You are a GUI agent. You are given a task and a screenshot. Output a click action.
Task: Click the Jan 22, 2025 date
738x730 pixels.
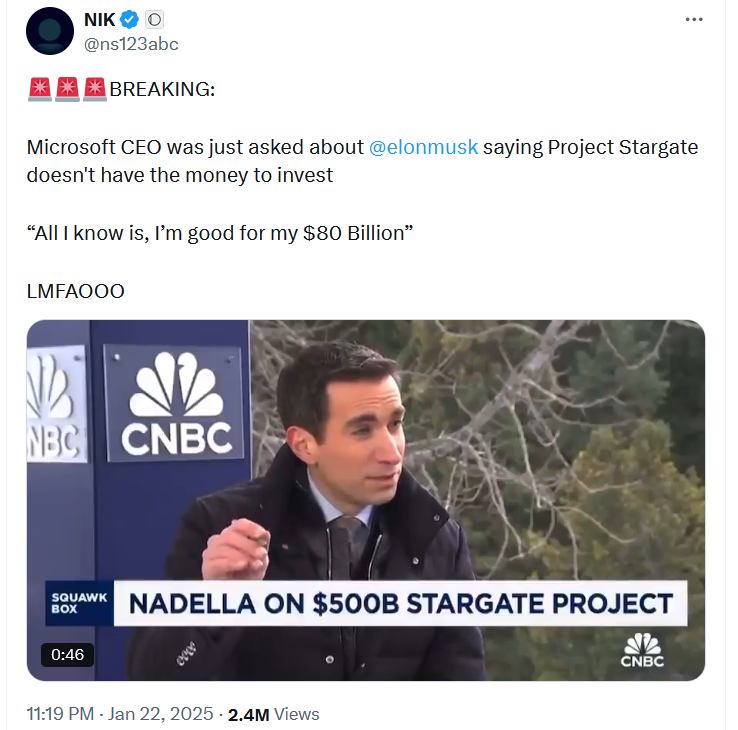161,714
